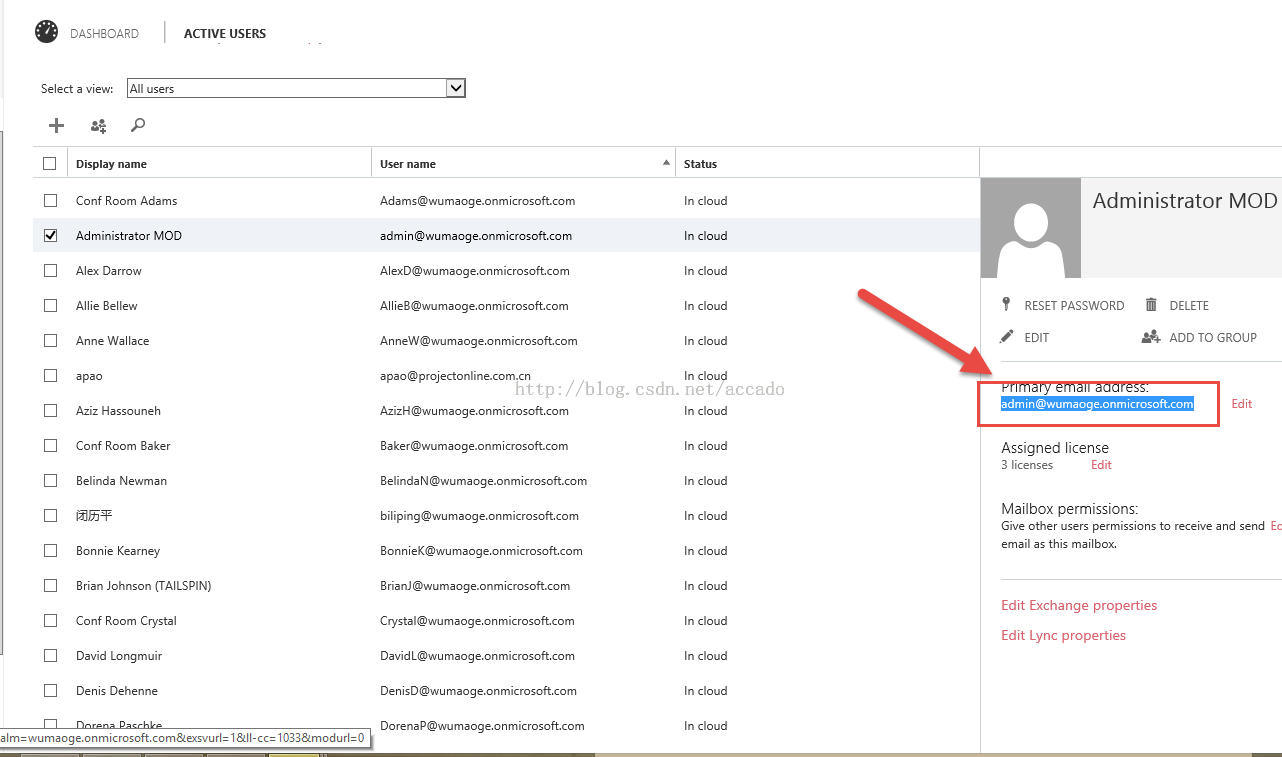1282x757 pixels.
Task: Open the All users view dropdown
Action: (x=296, y=89)
